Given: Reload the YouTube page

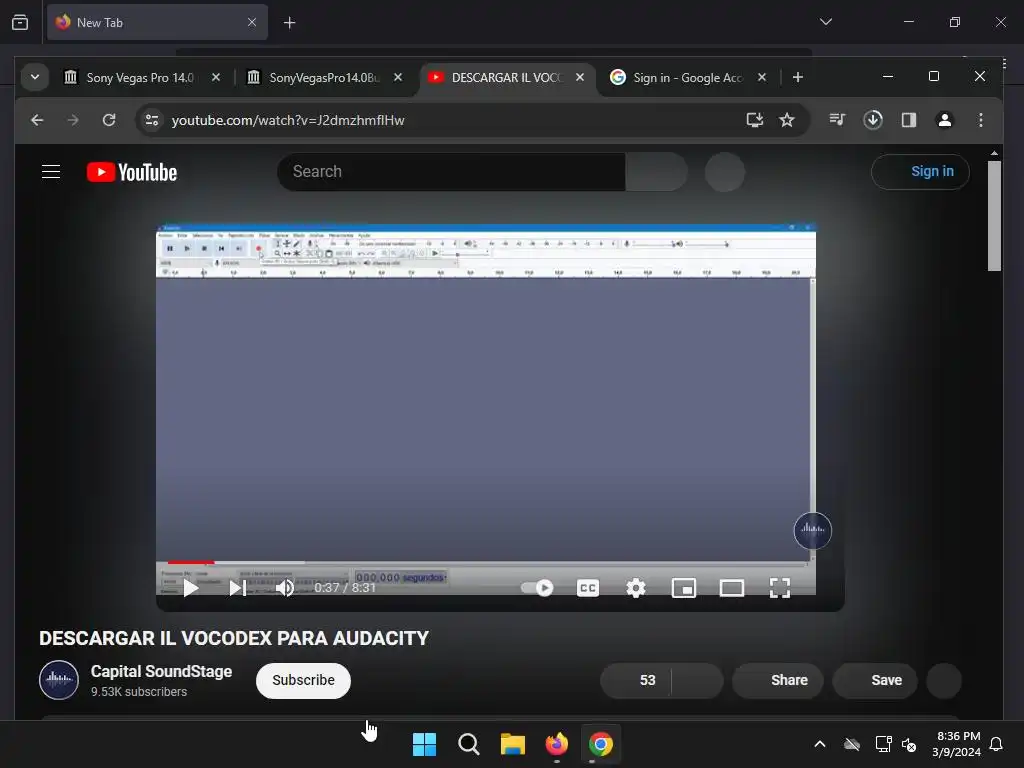Looking at the screenshot, I should point(109,120).
